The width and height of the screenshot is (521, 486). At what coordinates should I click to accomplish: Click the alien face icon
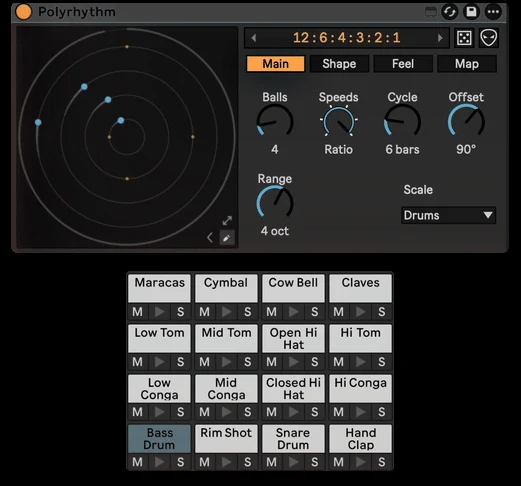pyautogui.click(x=489, y=38)
